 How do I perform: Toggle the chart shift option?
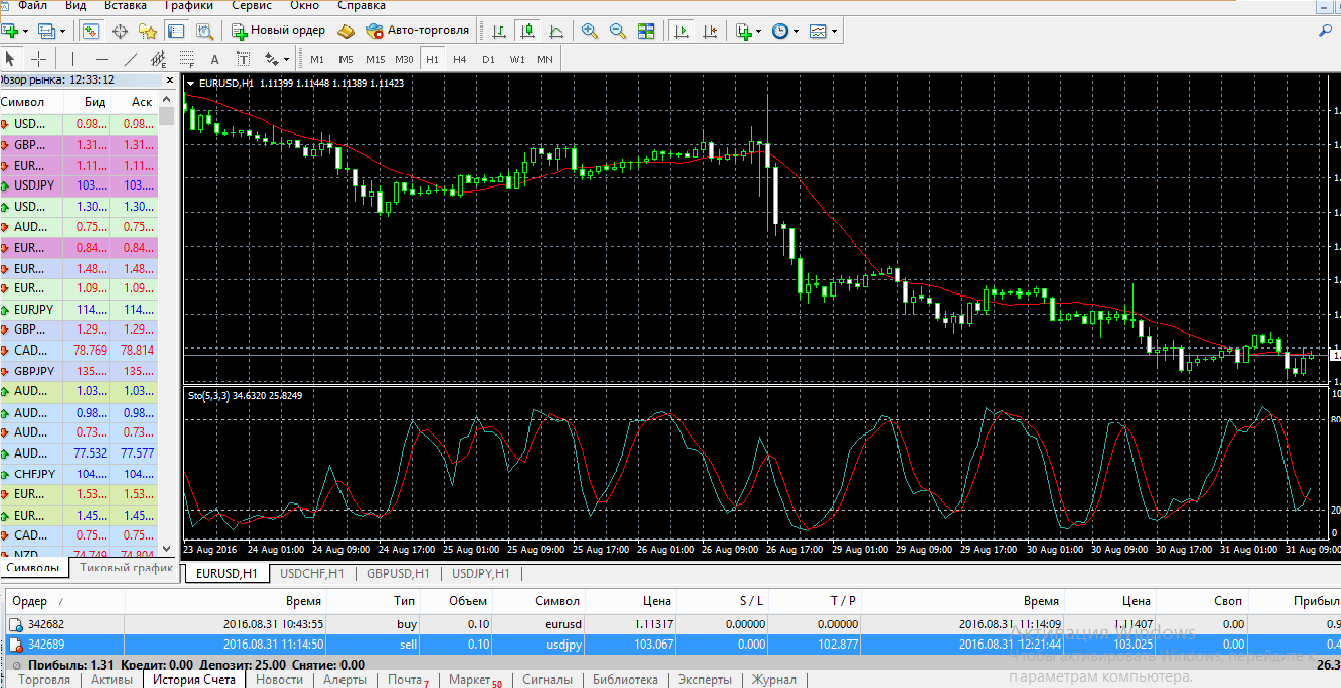[x=710, y=31]
